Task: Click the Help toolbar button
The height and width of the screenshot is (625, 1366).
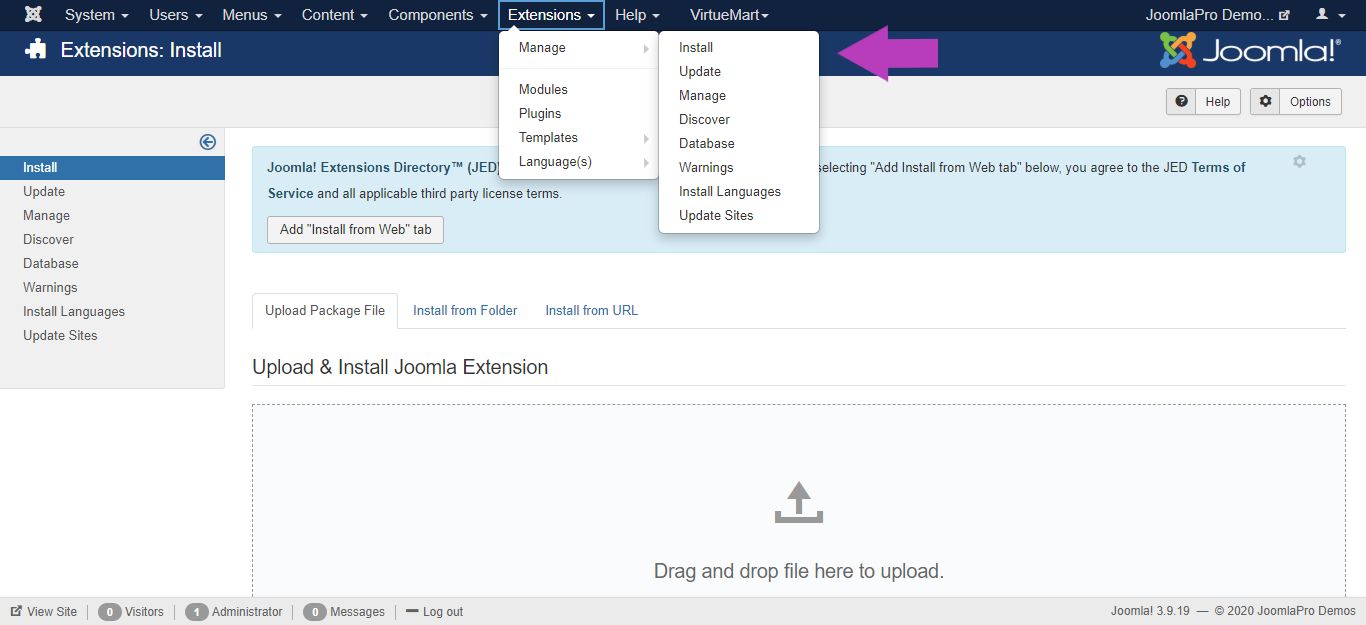Action: point(1203,101)
